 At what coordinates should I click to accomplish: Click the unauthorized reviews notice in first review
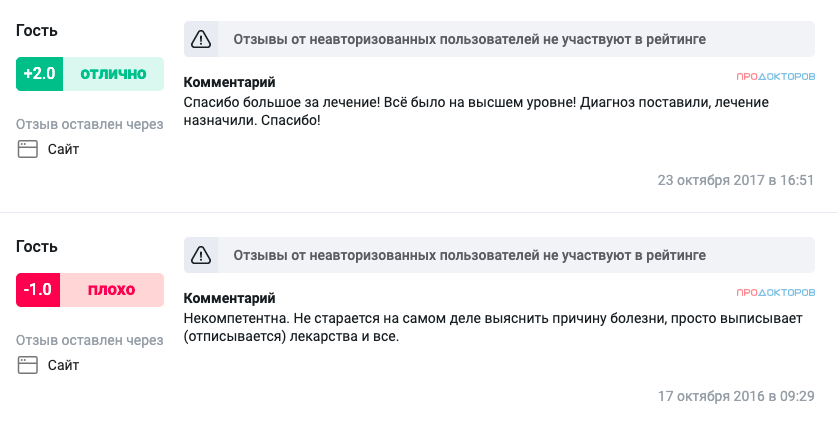(x=499, y=39)
